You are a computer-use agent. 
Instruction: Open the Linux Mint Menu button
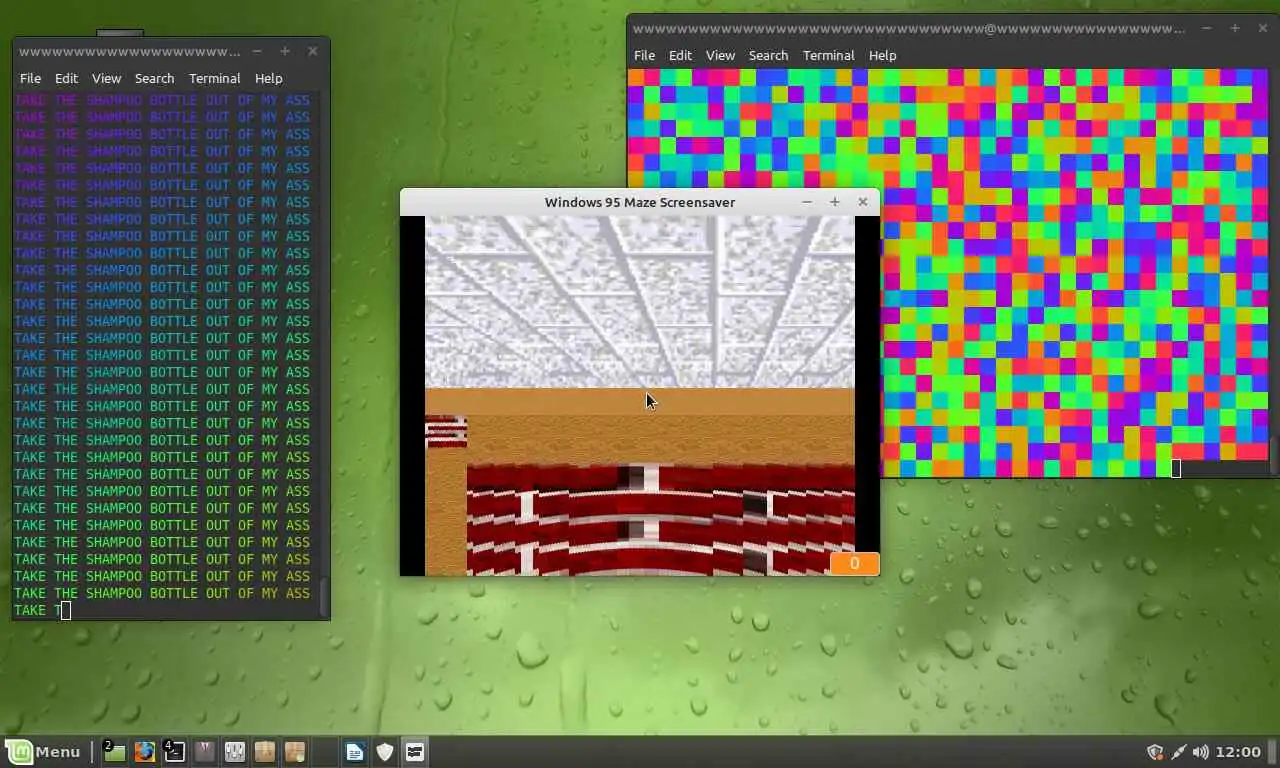tap(43, 752)
